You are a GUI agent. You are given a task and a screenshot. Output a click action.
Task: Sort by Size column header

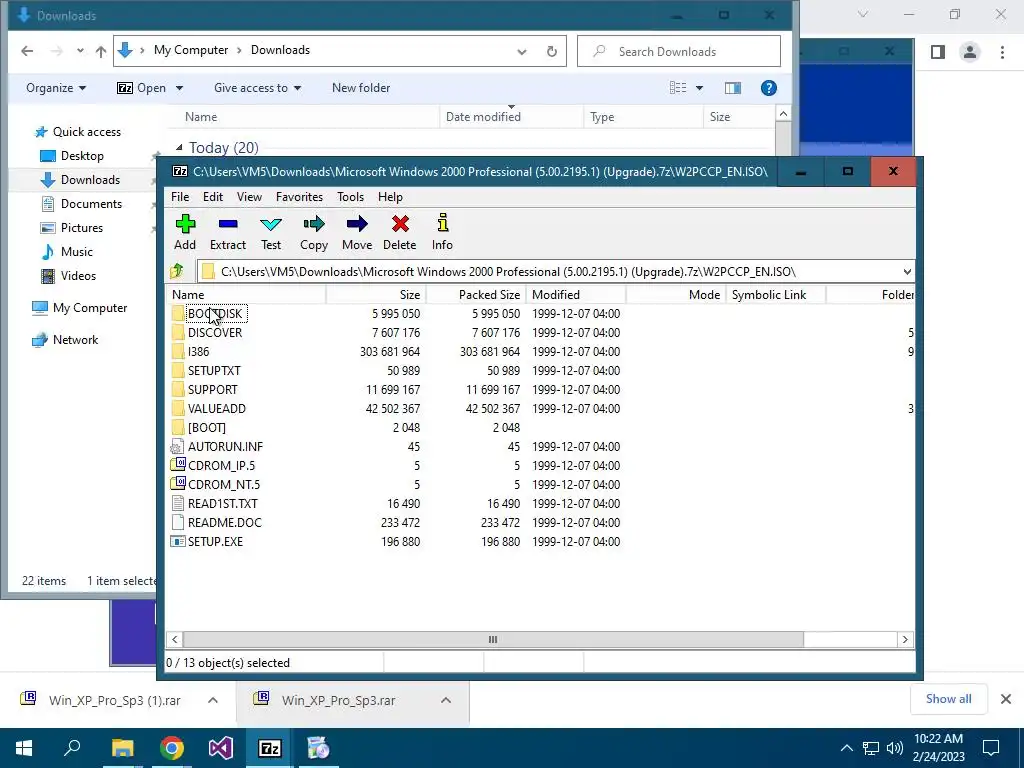(376, 295)
